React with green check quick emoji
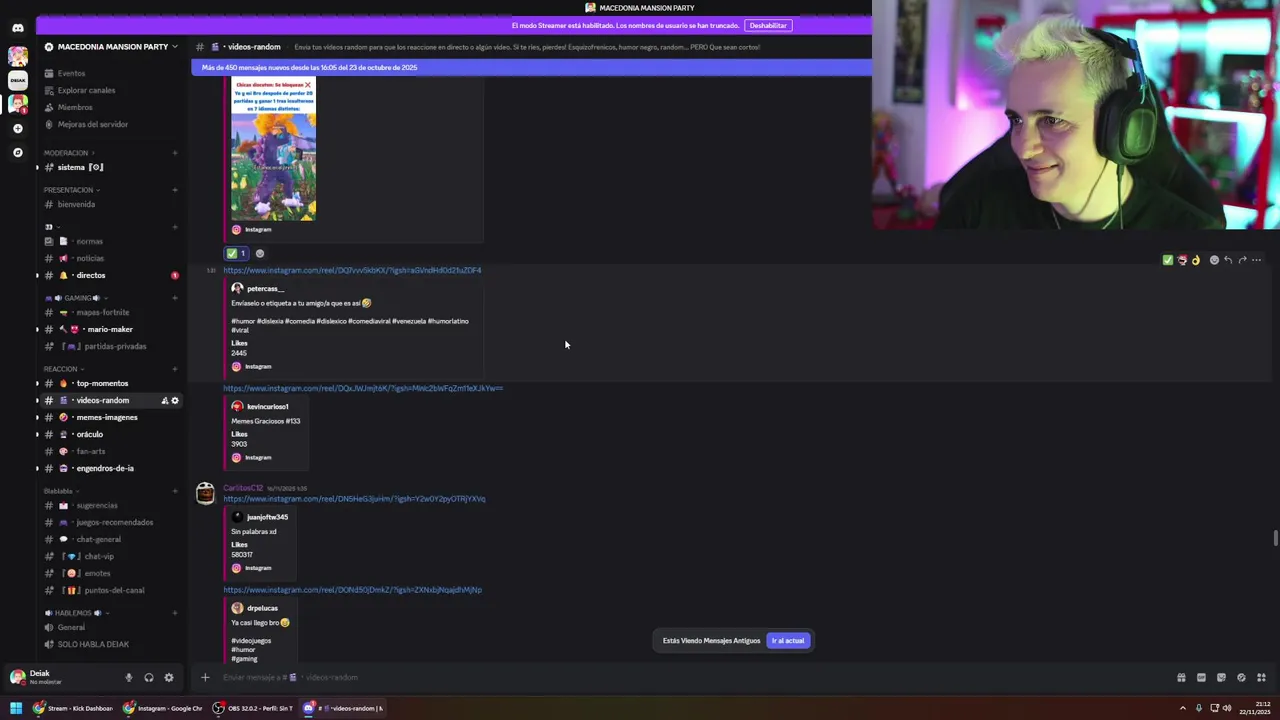This screenshot has width=1280, height=720. pyautogui.click(x=1167, y=260)
